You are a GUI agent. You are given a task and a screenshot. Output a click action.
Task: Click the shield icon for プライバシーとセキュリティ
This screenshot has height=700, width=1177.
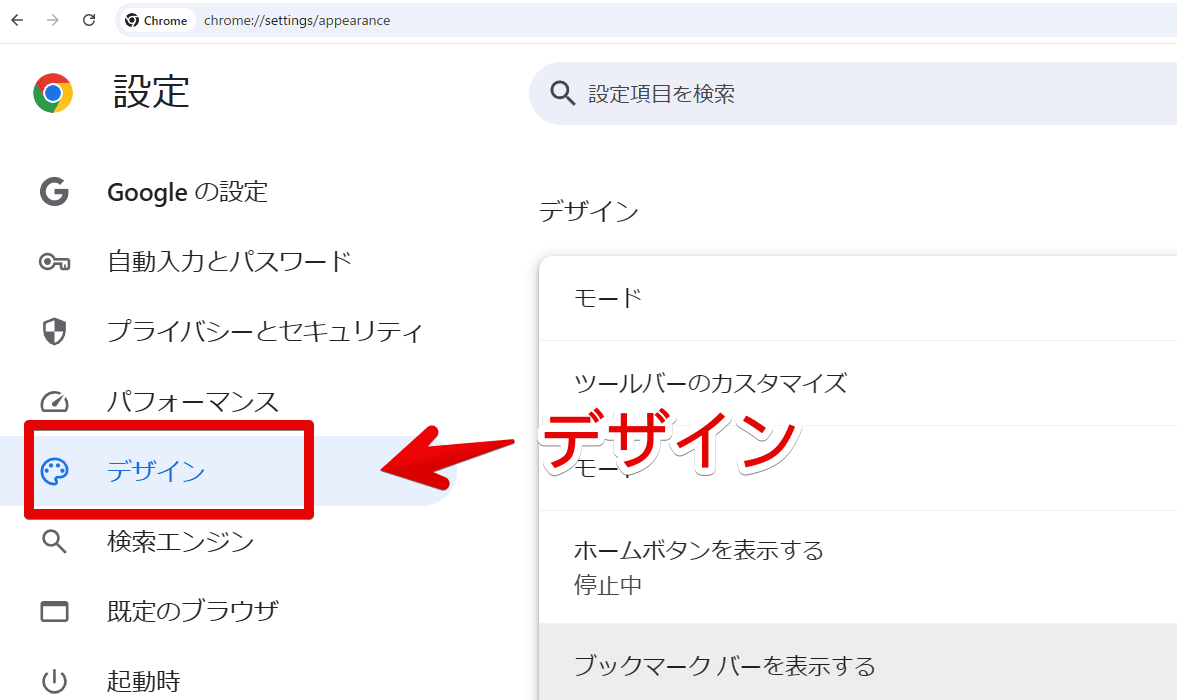[x=54, y=332]
